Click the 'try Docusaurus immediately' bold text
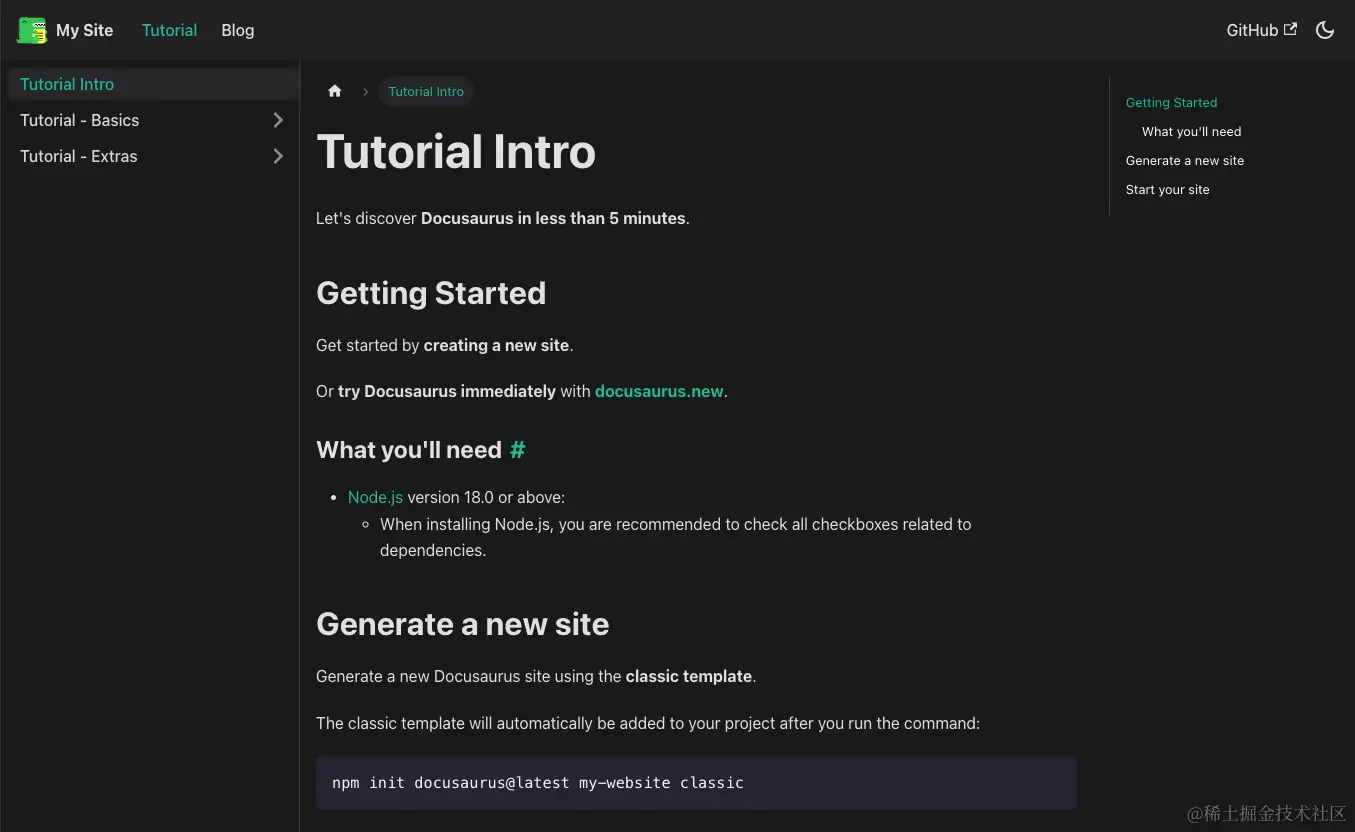Viewport: 1355px width, 832px height. (x=447, y=391)
